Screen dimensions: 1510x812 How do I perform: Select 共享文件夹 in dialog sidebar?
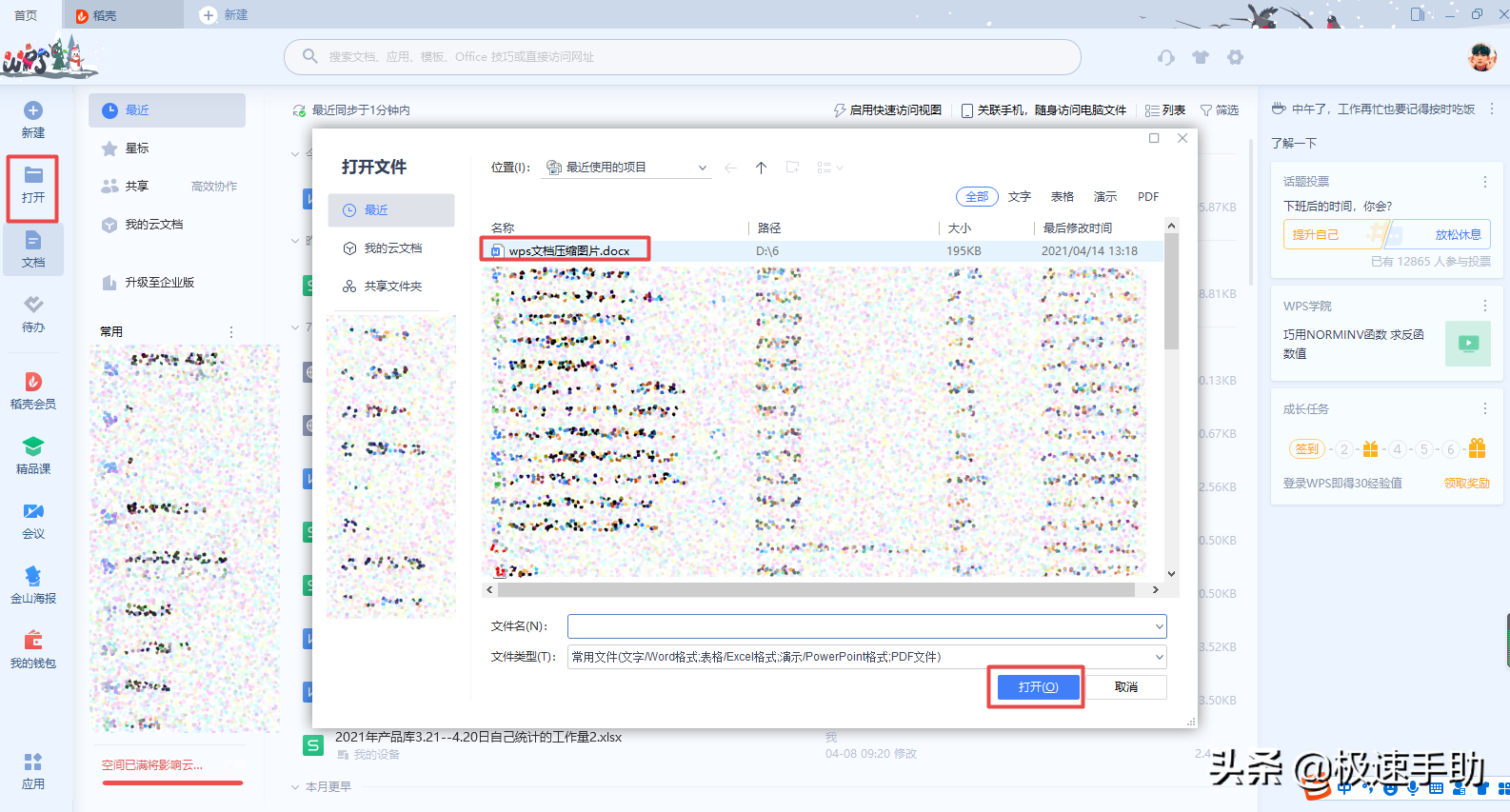pos(391,287)
